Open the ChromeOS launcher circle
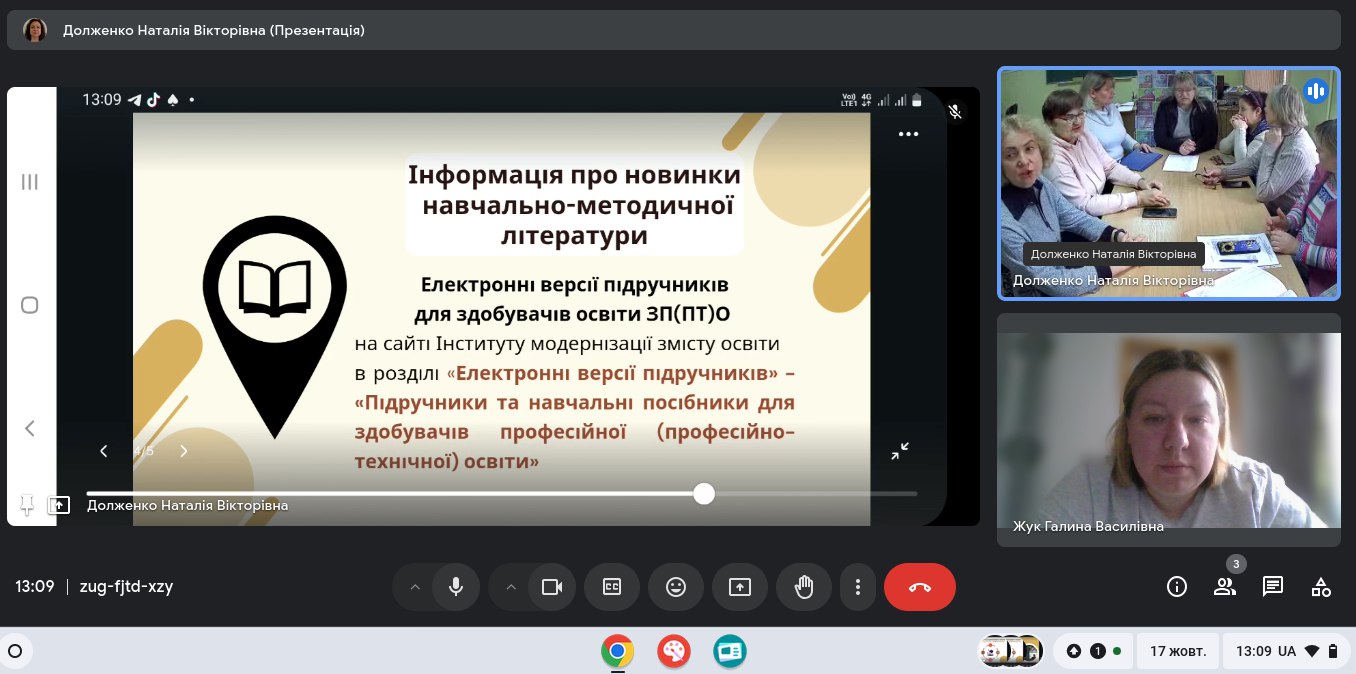Image resolution: width=1356 pixels, height=674 pixels. point(16,652)
